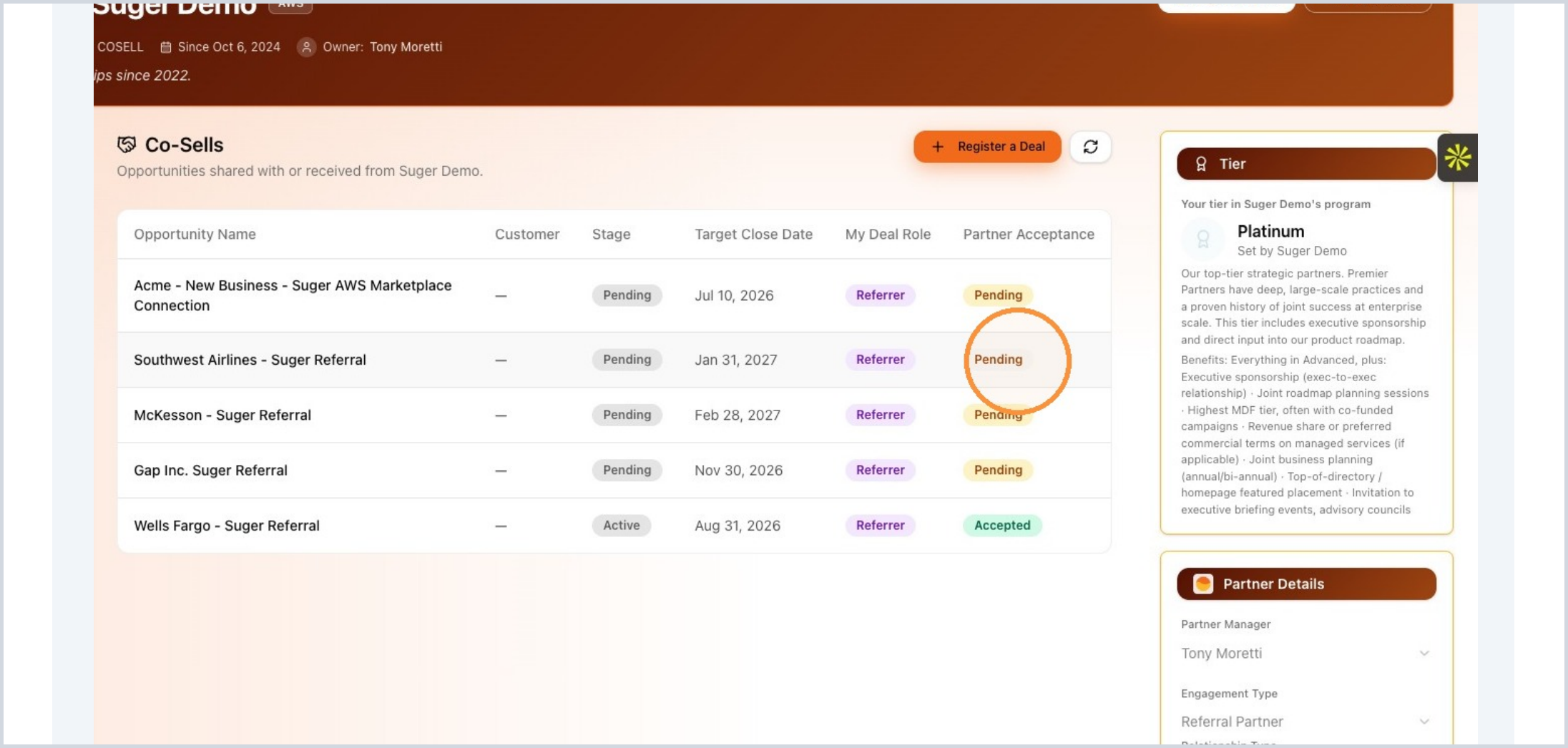This screenshot has height=748, width=1568.
Task: Click the My Deal Role column header
Action: pyautogui.click(x=888, y=234)
